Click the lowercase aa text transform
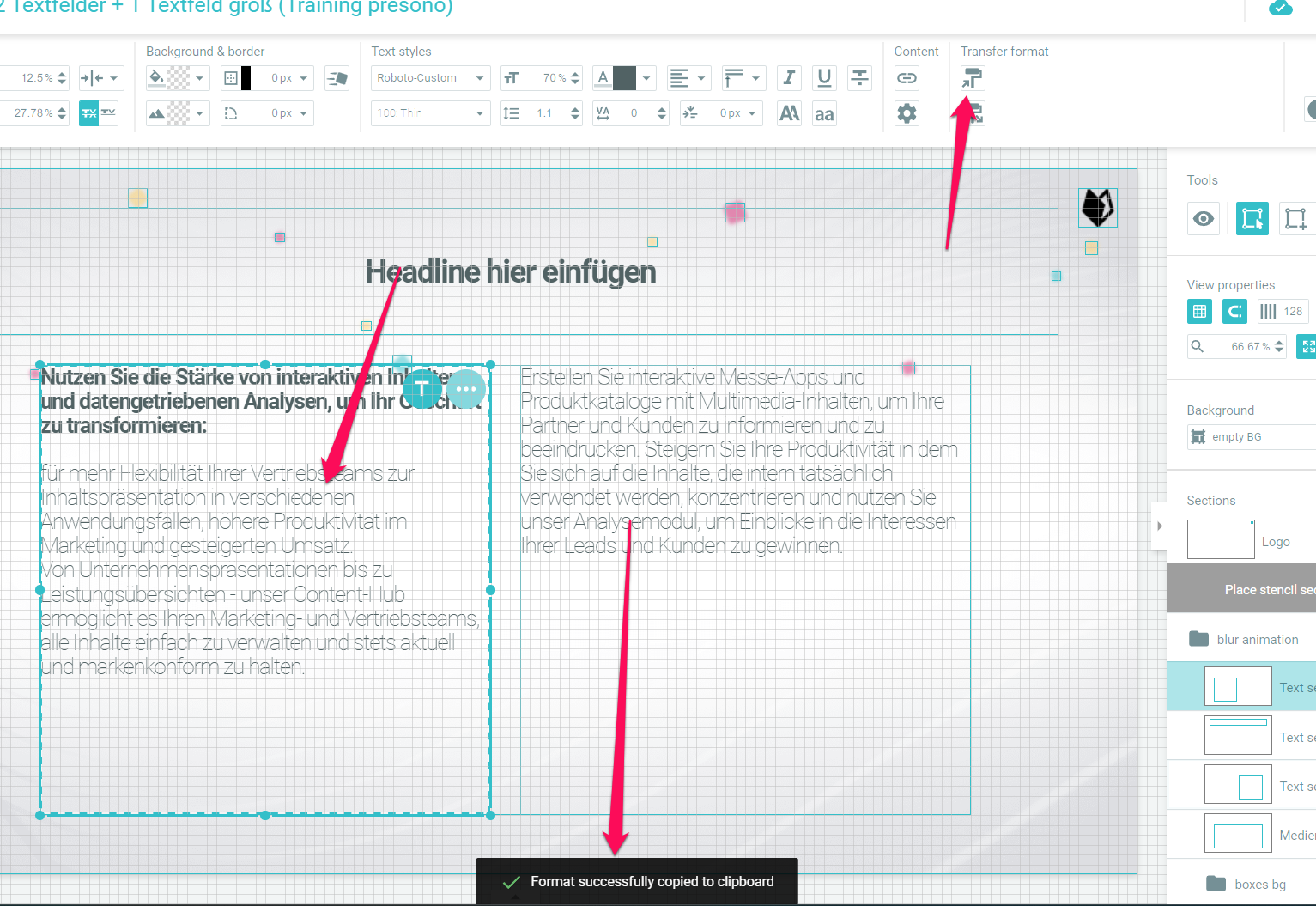This screenshot has height=906, width=1316. pos(824,114)
